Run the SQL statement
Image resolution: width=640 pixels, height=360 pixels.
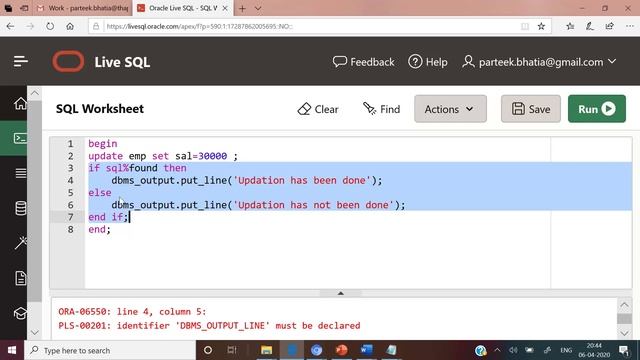(x=596, y=109)
